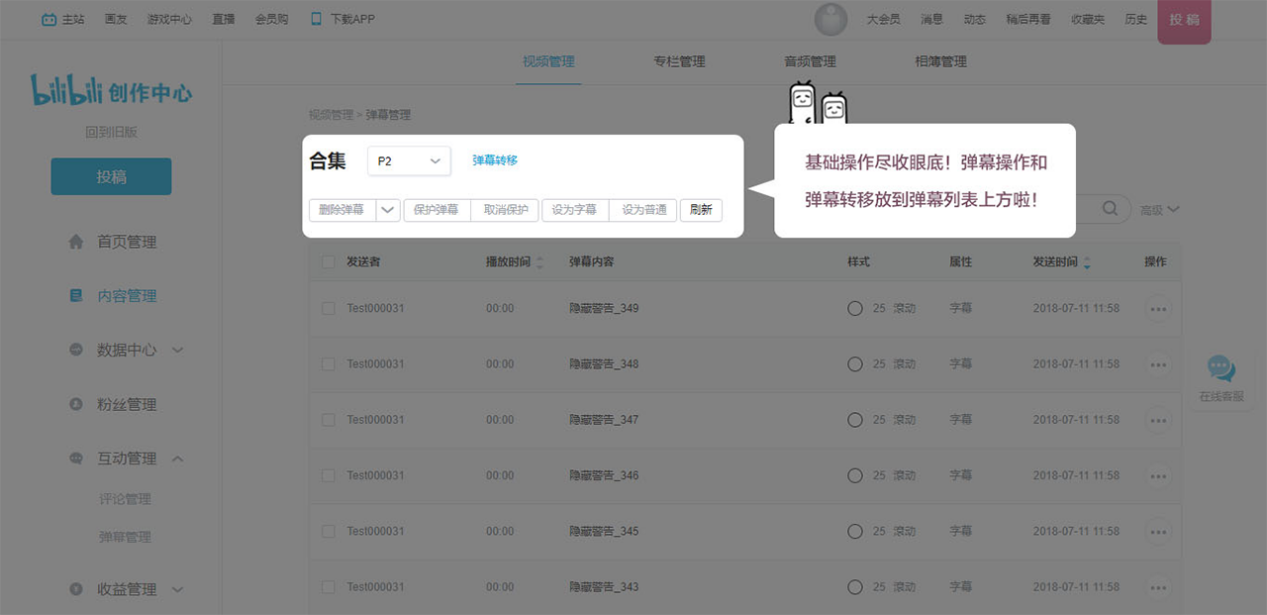Open the P2 dropdown next to 合集
1267x615 pixels.
[409, 161]
